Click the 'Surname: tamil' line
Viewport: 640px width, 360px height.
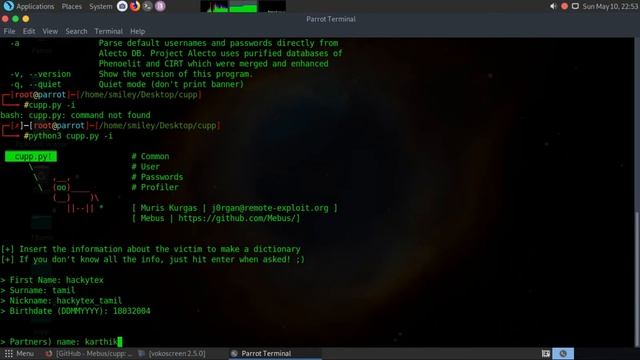38,290
